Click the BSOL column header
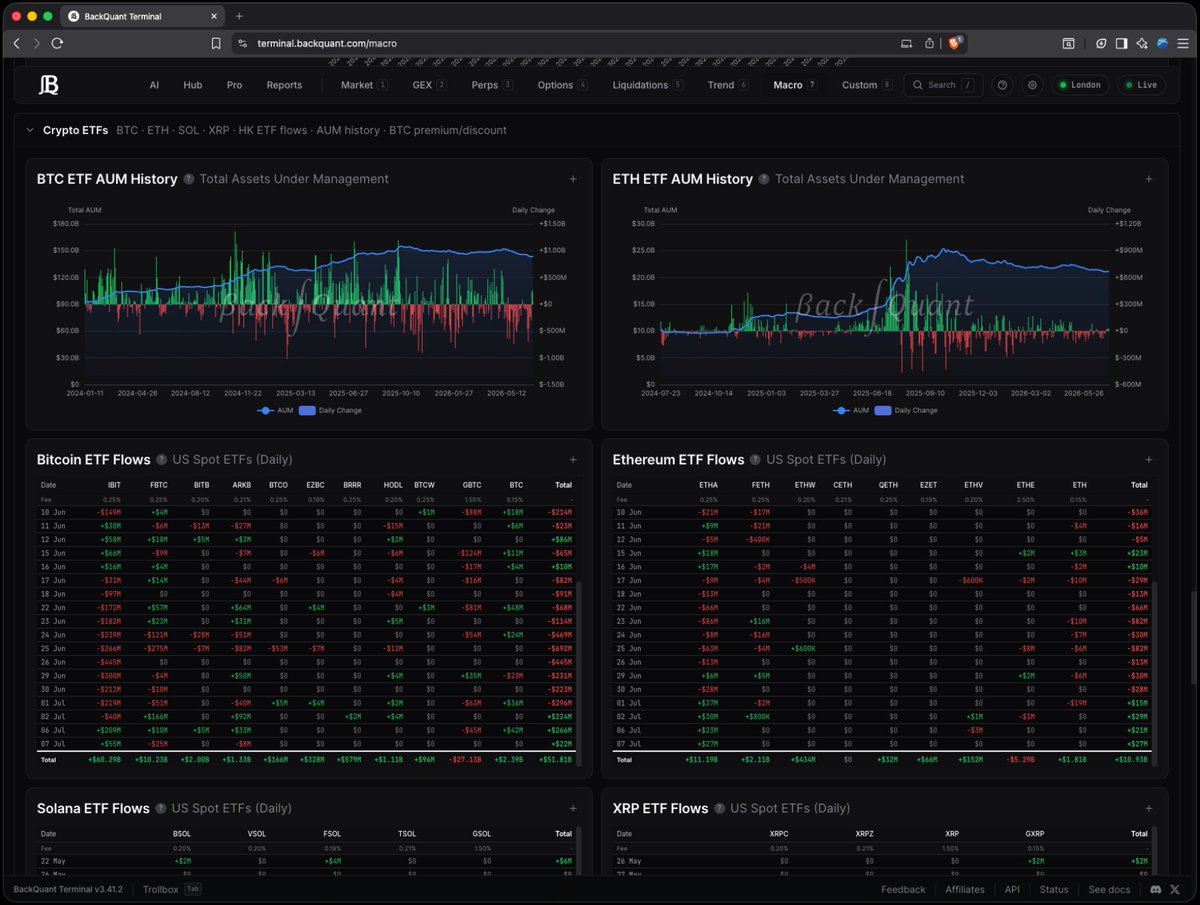 (x=182, y=833)
